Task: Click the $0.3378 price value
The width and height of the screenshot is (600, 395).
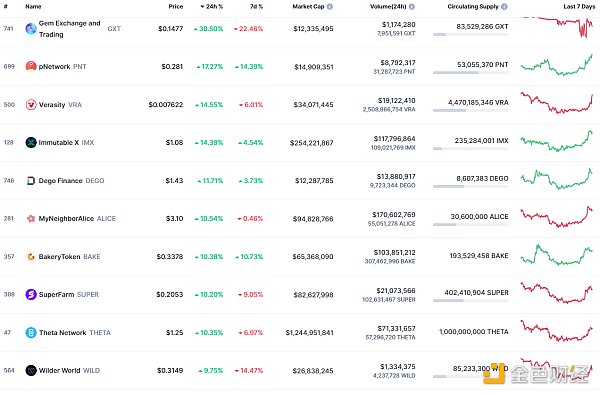Action: (170, 256)
